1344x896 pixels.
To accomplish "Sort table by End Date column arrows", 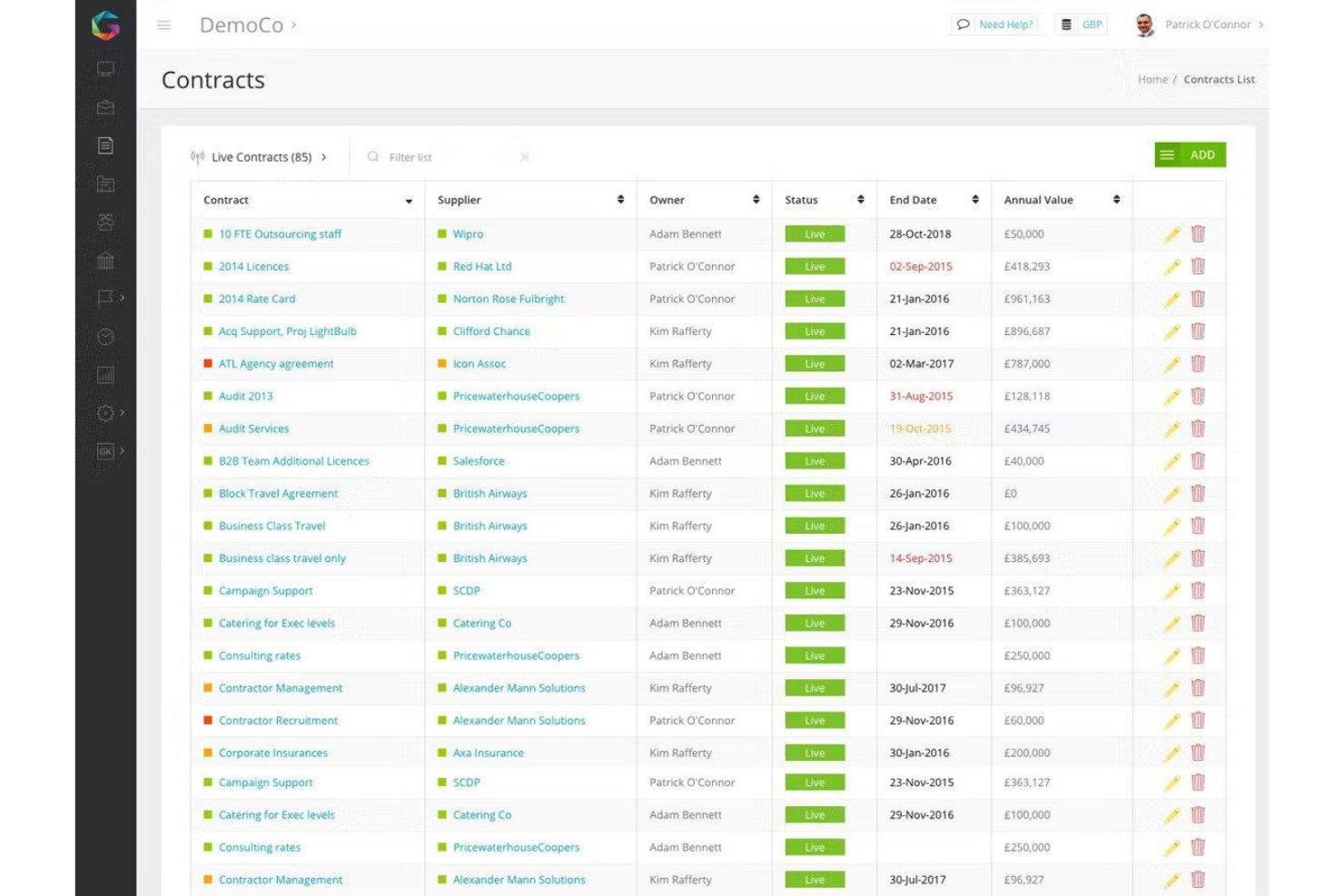I will pyautogui.click(x=975, y=200).
